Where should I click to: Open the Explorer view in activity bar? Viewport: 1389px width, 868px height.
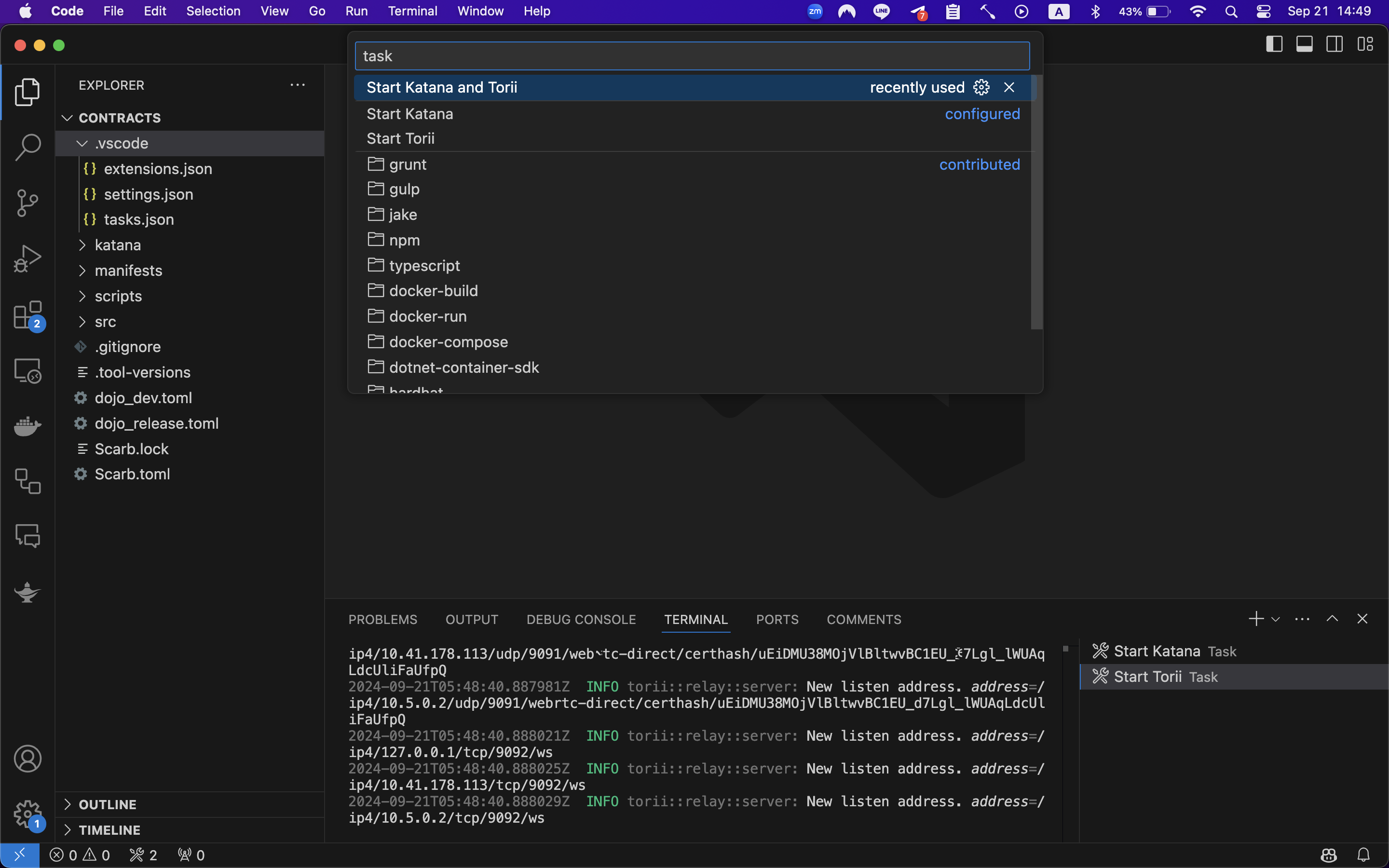click(27, 92)
